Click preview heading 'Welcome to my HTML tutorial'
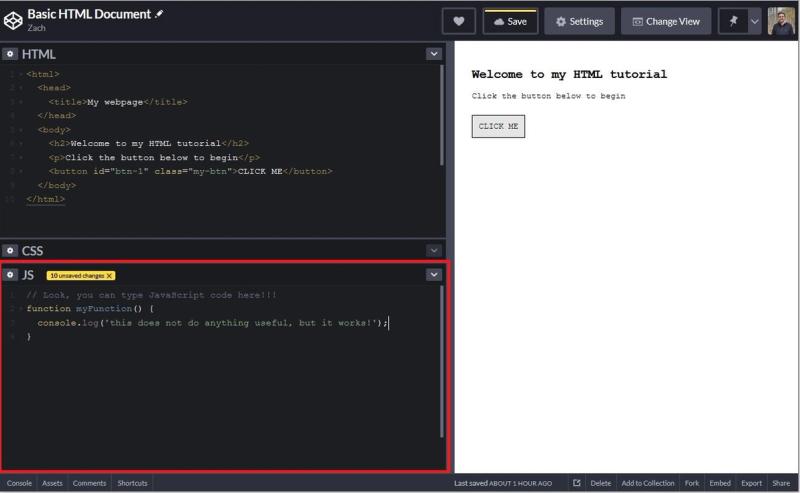Viewport: 800px width, 493px height. click(569, 75)
